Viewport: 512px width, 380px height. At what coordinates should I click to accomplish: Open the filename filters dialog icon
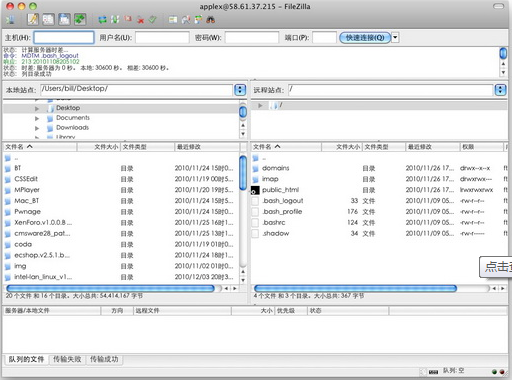click(x=173, y=20)
